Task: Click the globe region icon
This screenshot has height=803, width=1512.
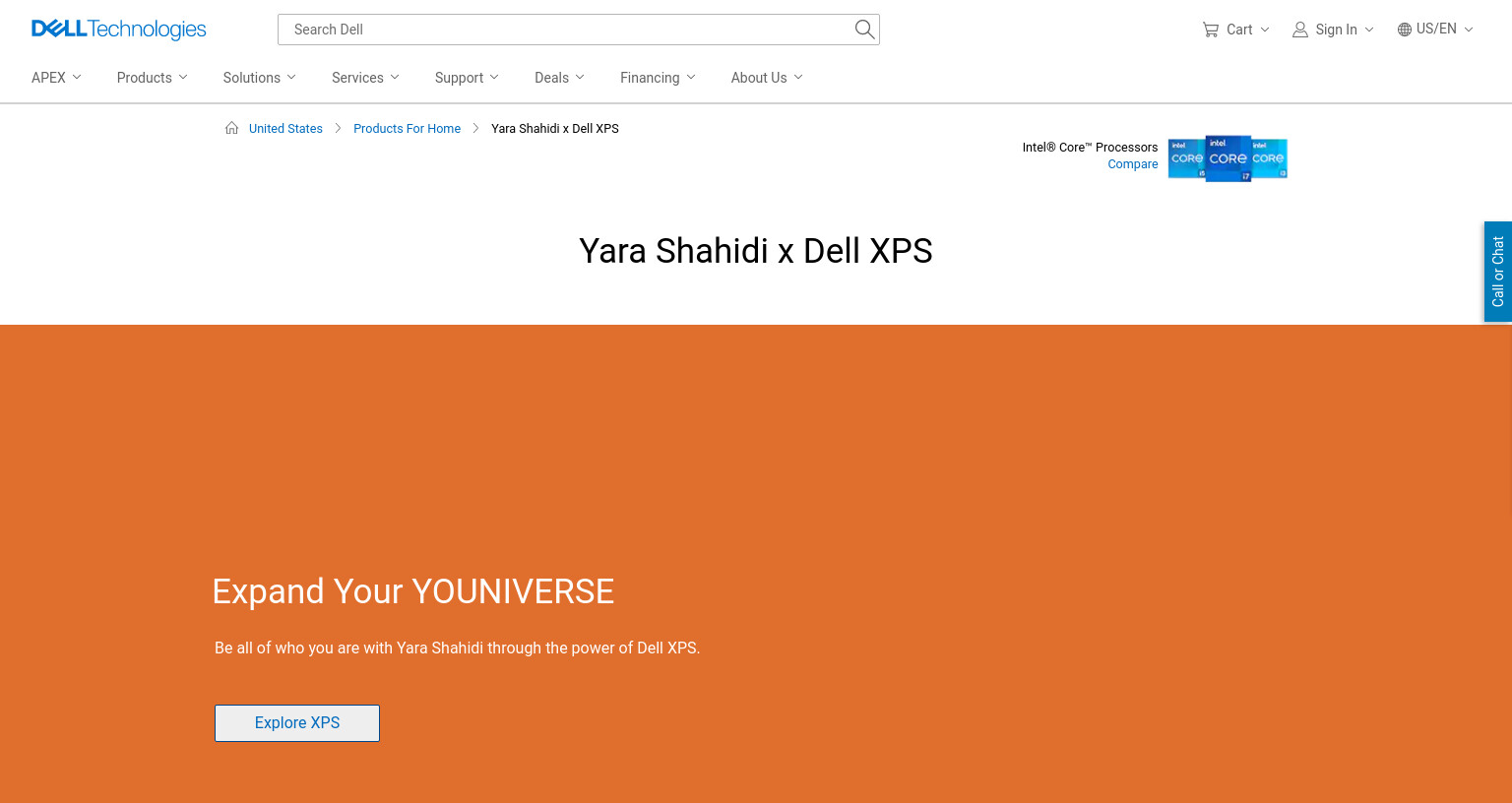Action: pos(1405,30)
